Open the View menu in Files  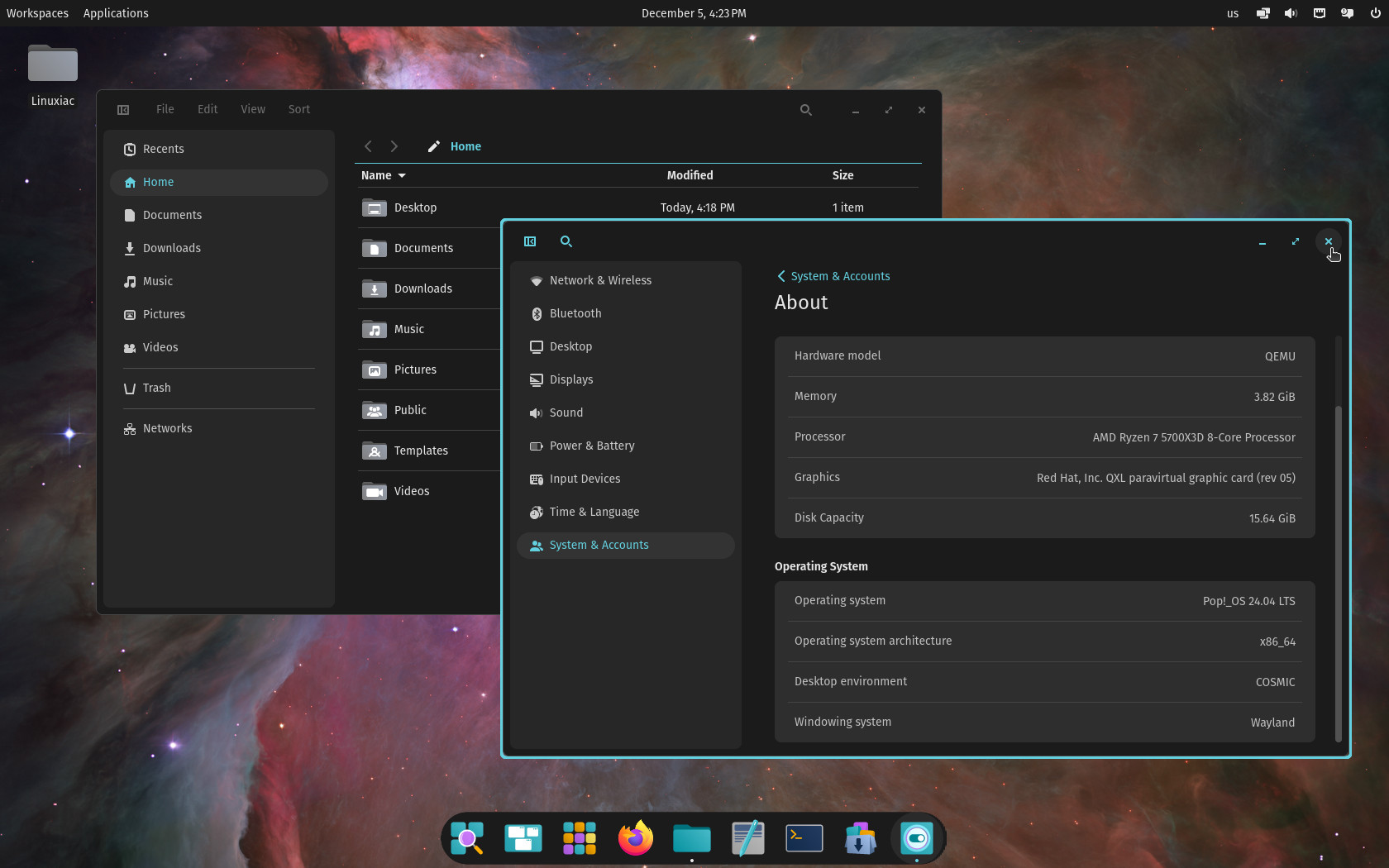click(x=253, y=109)
